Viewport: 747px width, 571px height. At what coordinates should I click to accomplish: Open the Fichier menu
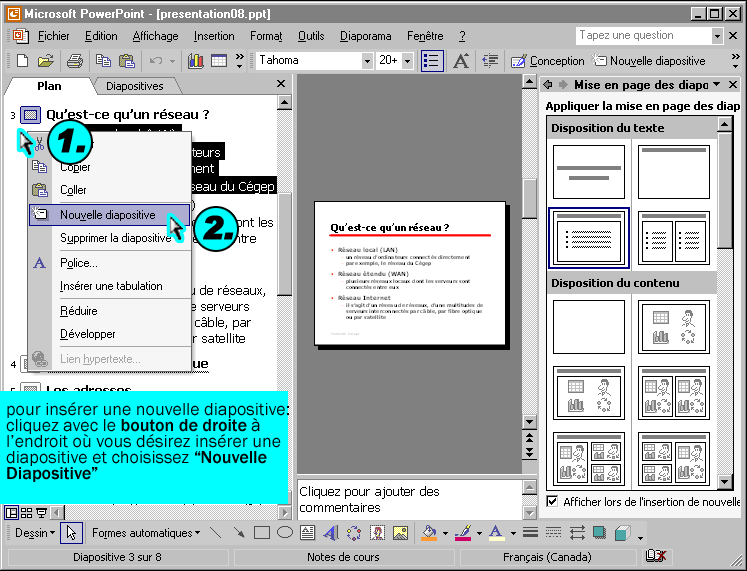(x=53, y=36)
